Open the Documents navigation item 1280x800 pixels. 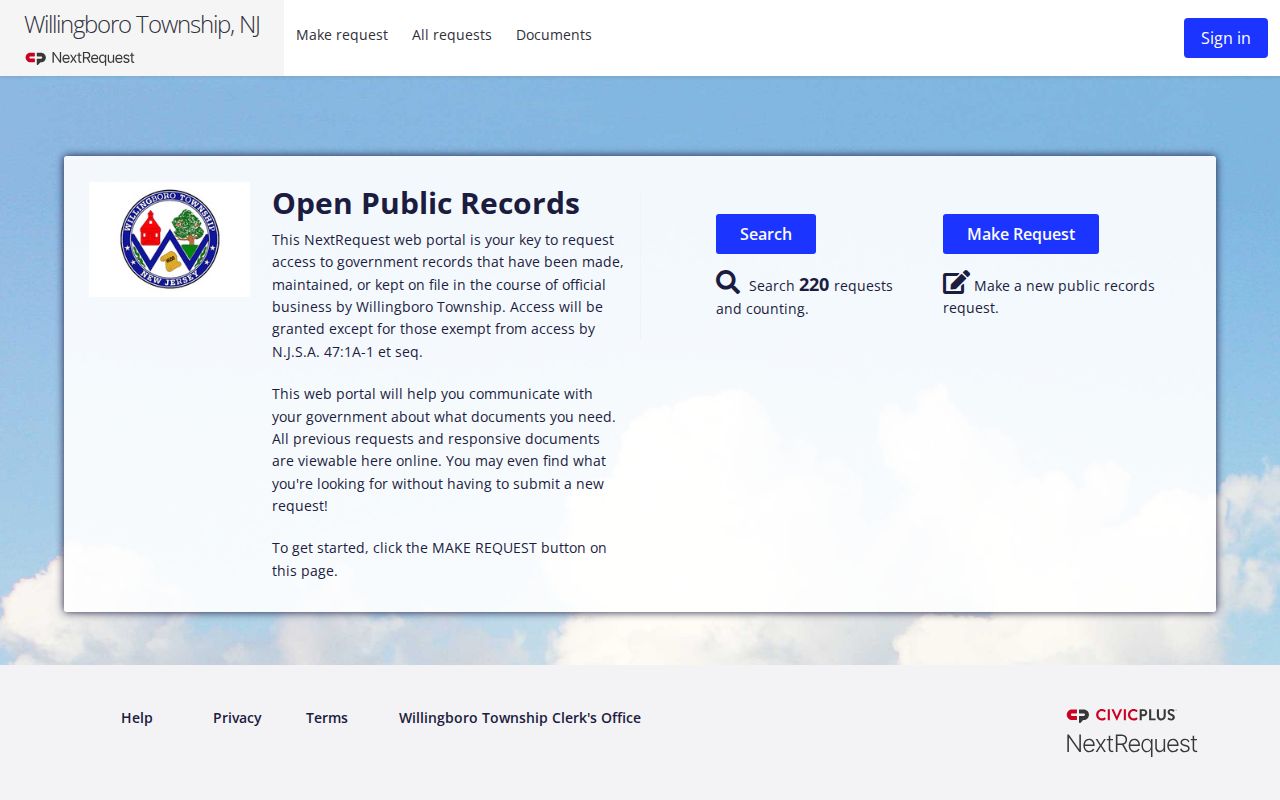click(x=554, y=35)
